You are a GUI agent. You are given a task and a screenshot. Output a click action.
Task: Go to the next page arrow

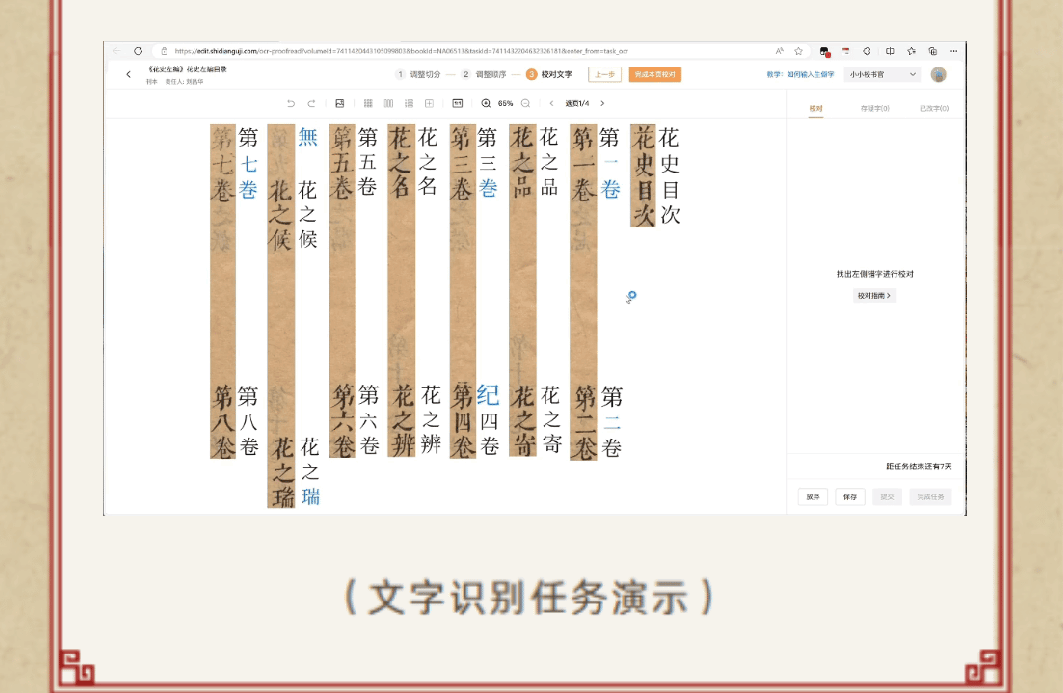pyautogui.click(x=602, y=103)
